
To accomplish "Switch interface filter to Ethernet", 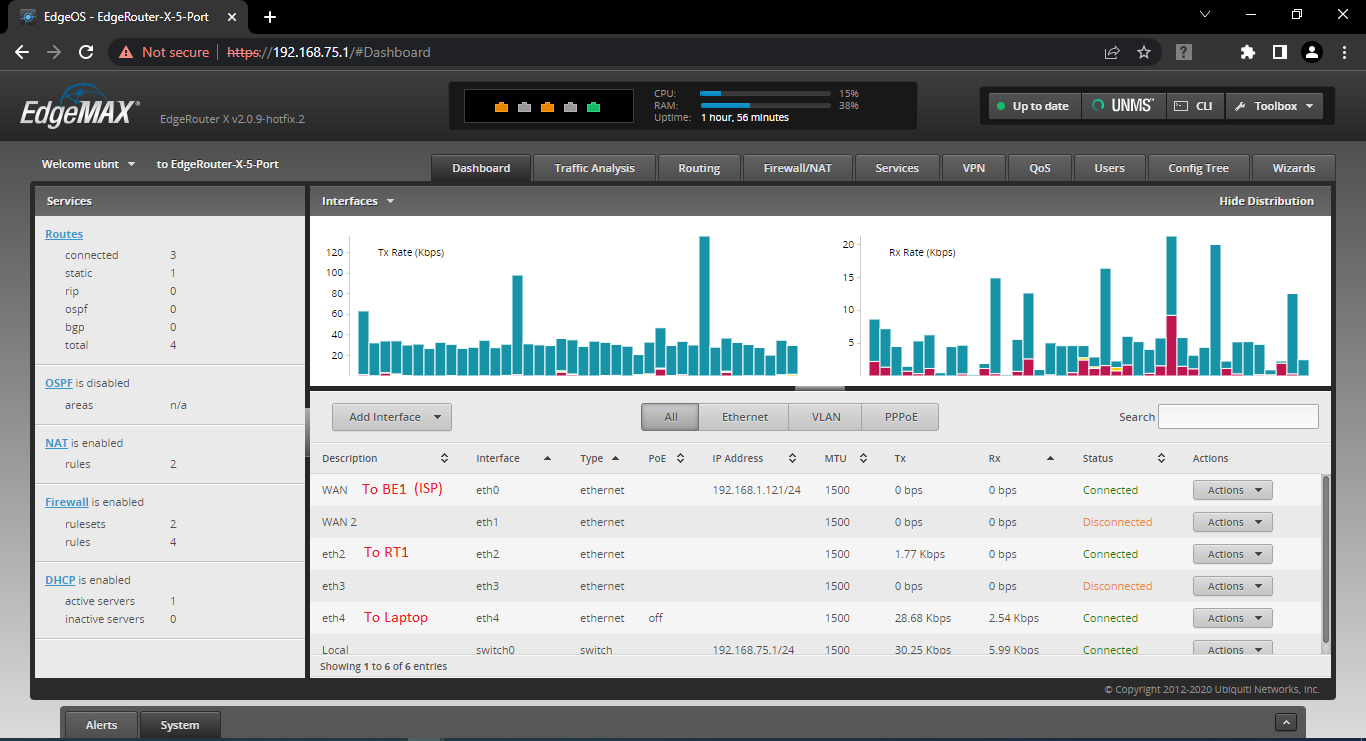I will pos(743,417).
